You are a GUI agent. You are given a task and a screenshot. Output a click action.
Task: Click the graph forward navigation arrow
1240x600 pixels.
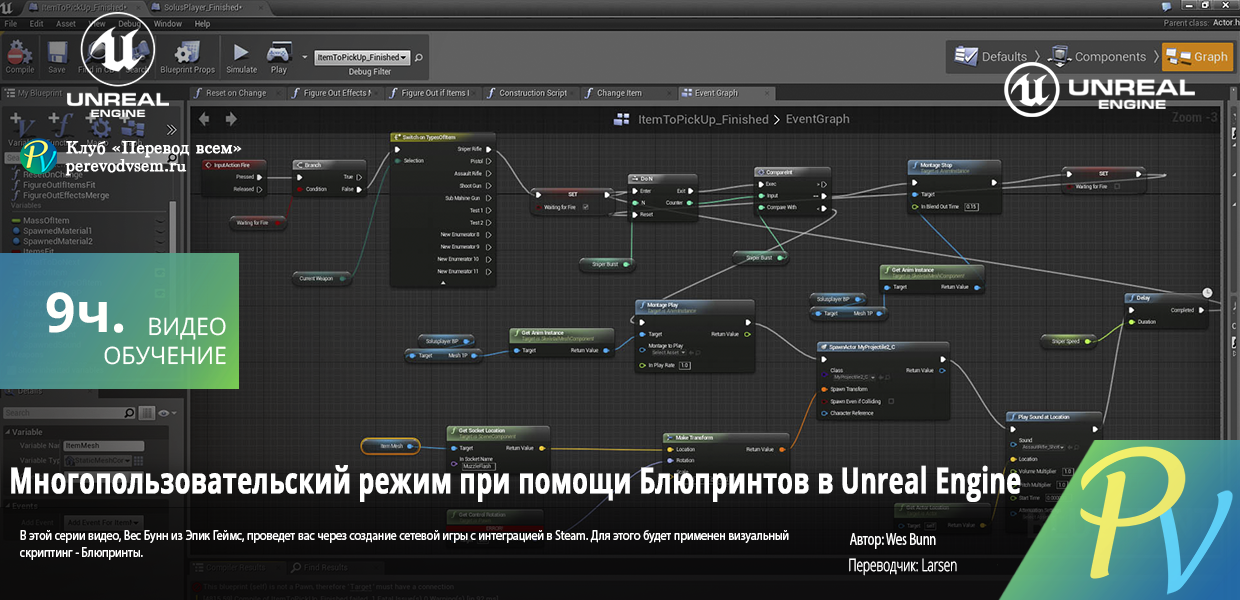click(x=231, y=119)
